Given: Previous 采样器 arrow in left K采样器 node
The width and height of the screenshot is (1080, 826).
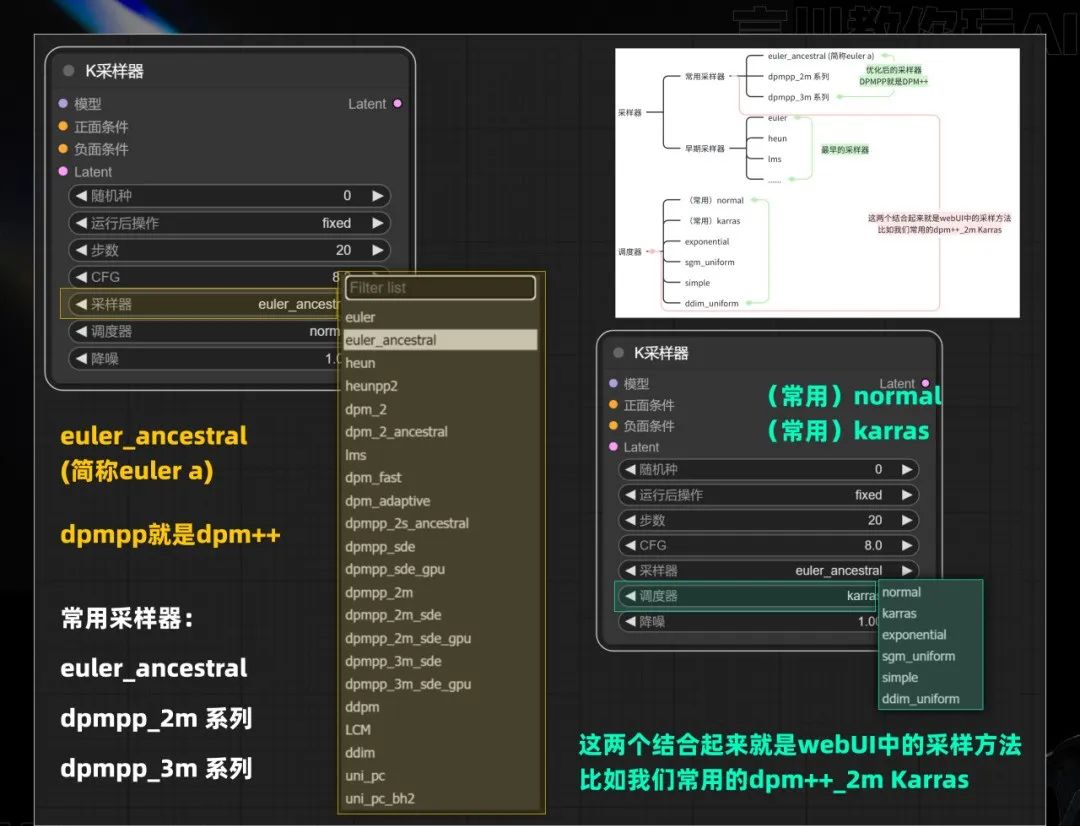Looking at the screenshot, I should 81,304.
